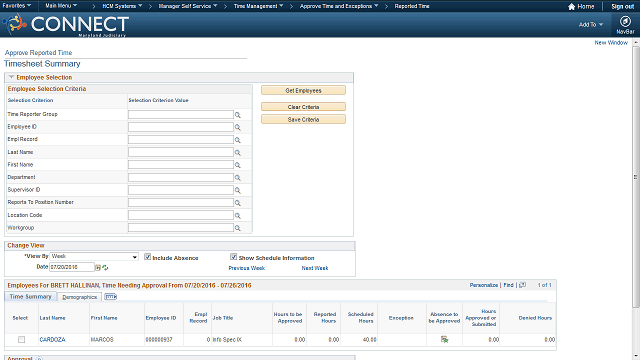Viewport: 640px width, 360px height.
Task: Collapse the Employee Selection section
Action: click(11, 77)
